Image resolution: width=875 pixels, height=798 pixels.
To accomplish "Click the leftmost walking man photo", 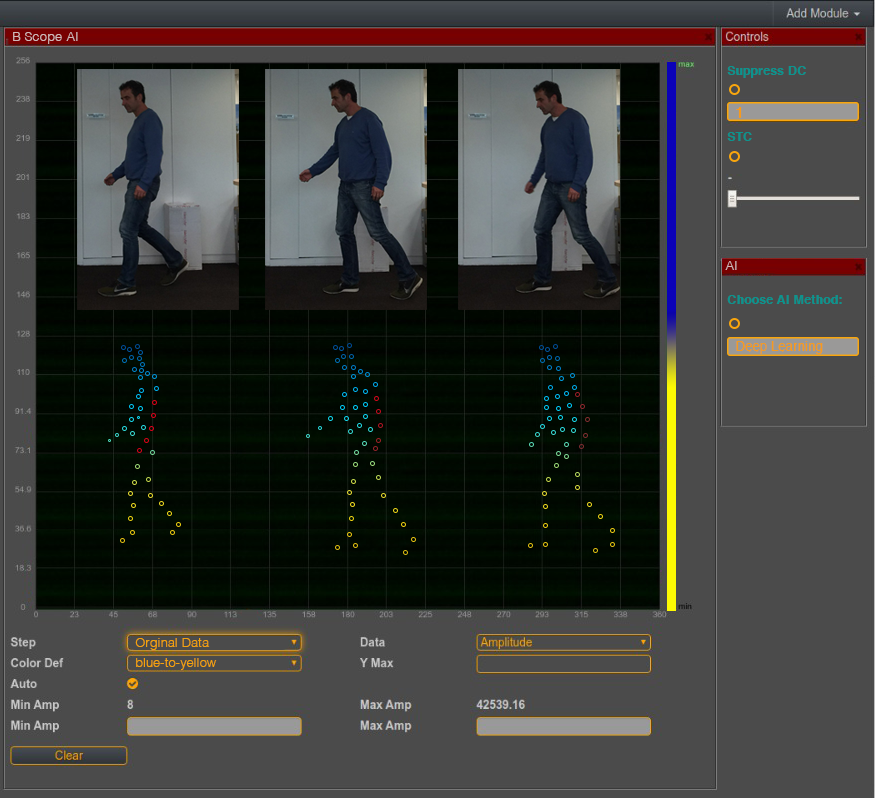I will point(157,188).
